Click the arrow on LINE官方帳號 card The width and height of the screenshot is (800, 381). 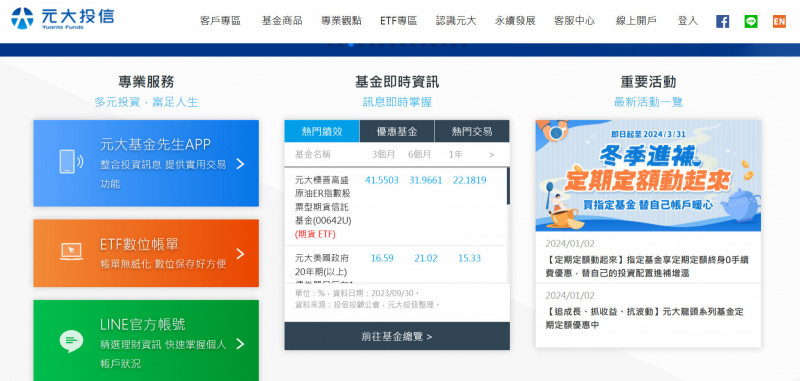[240, 344]
